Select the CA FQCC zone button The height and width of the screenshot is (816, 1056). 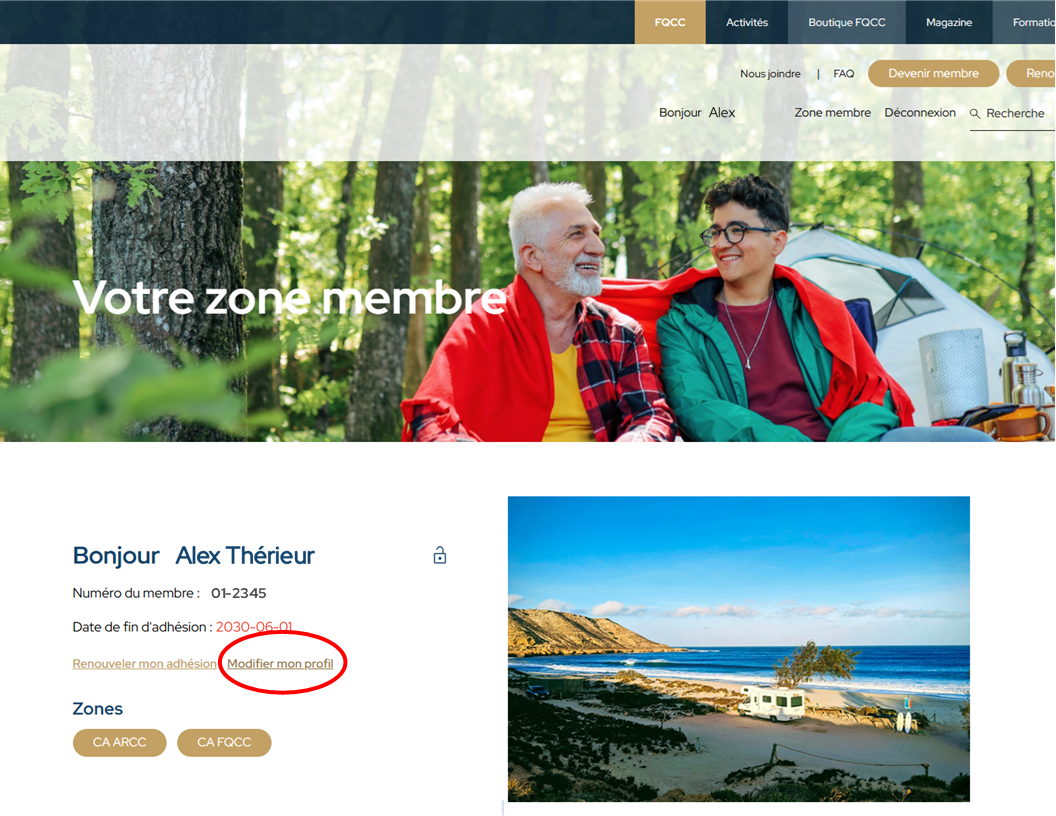(x=224, y=742)
